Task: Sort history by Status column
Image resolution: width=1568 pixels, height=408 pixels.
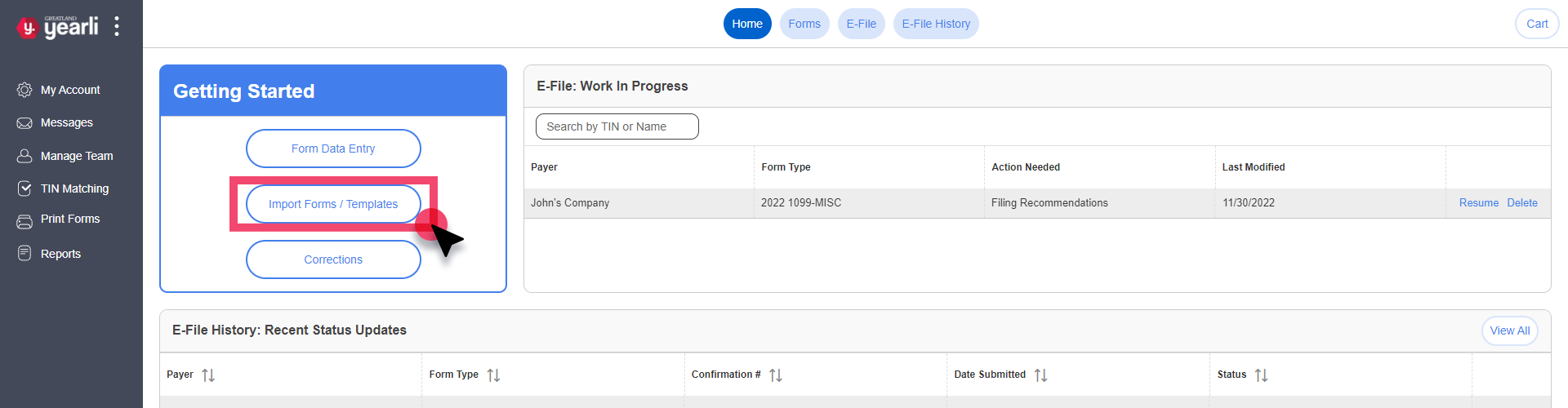Action: (1261, 375)
